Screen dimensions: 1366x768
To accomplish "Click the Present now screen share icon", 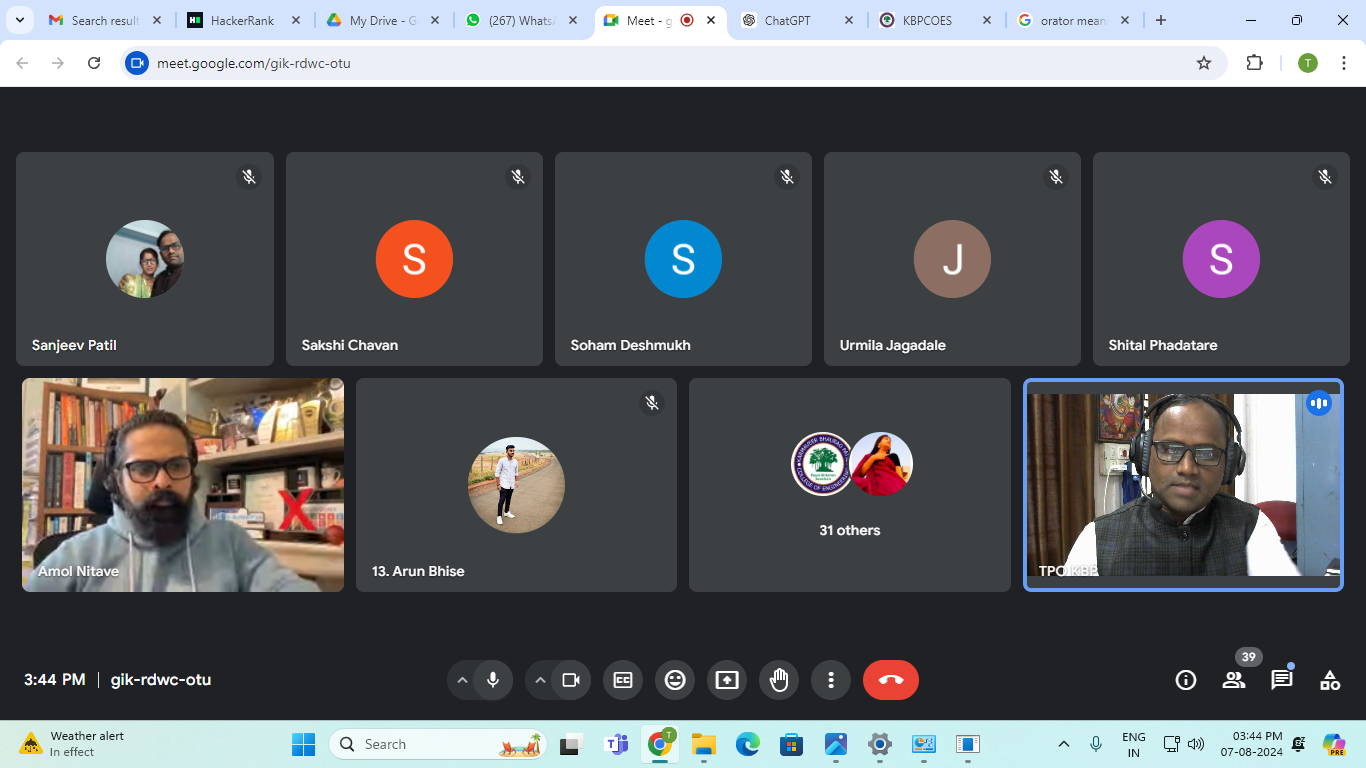I will tap(727, 680).
